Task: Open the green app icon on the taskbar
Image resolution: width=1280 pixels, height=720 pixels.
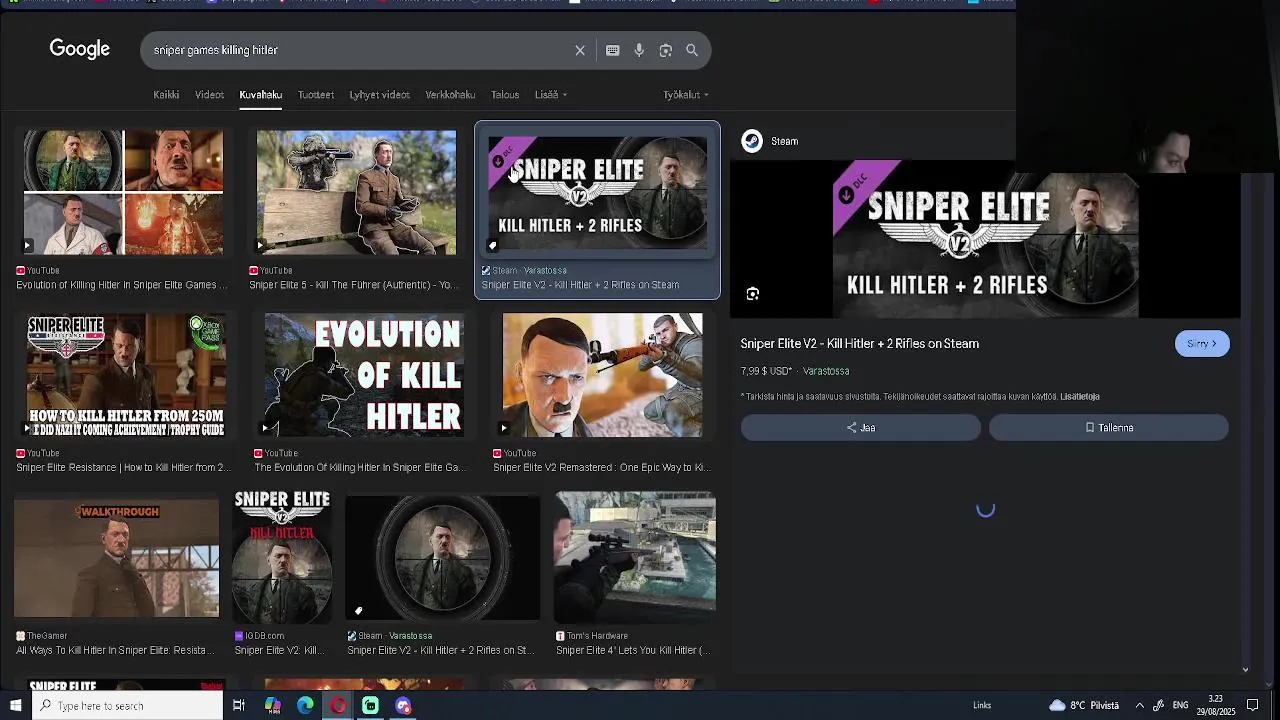Action: (370, 706)
